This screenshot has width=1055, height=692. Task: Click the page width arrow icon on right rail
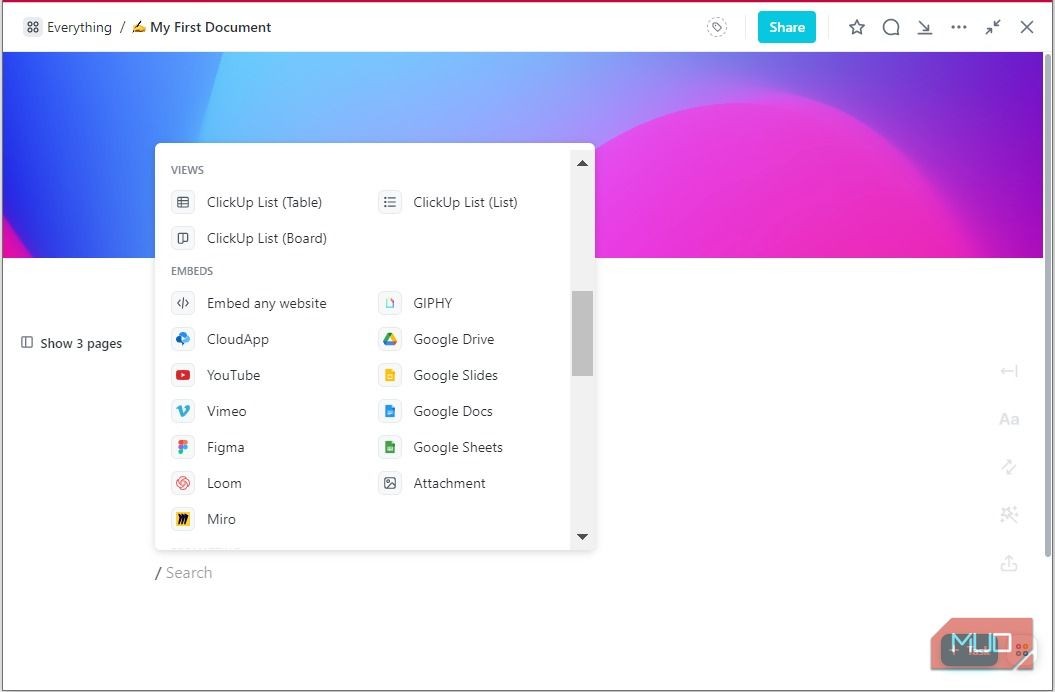(1009, 372)
